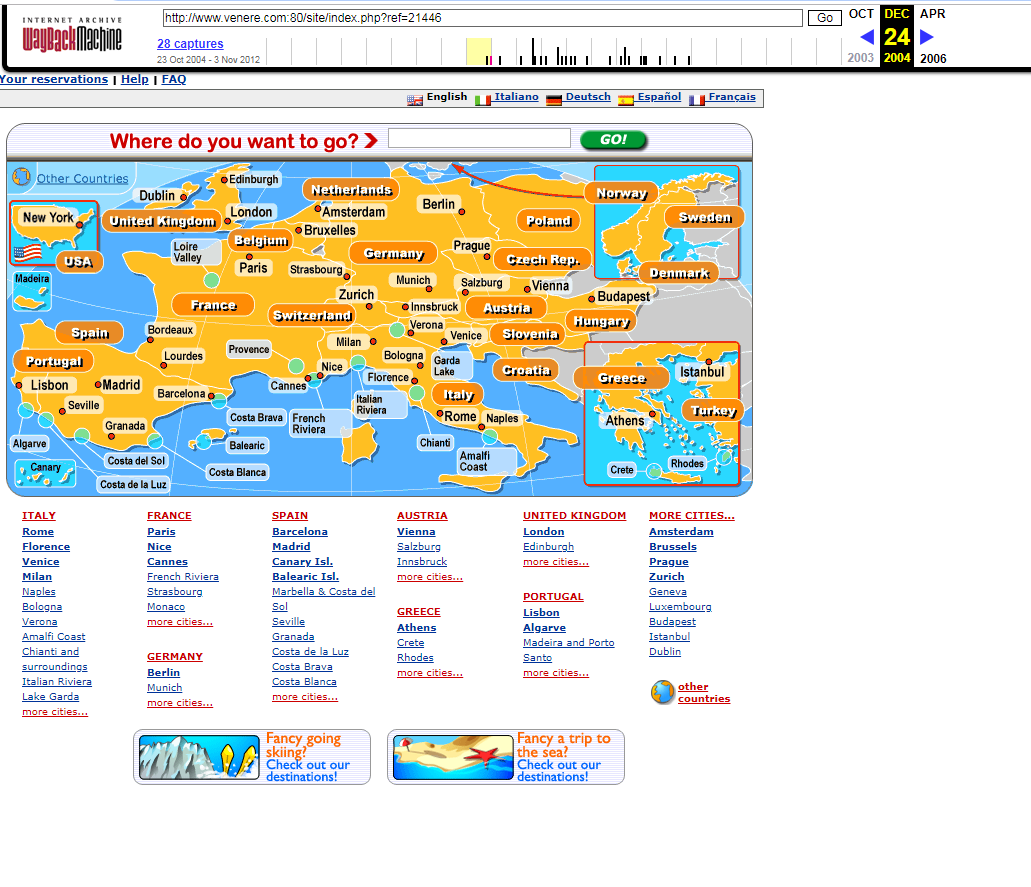
Task: Select the Poland label on the map
Action: coord(548,221)
